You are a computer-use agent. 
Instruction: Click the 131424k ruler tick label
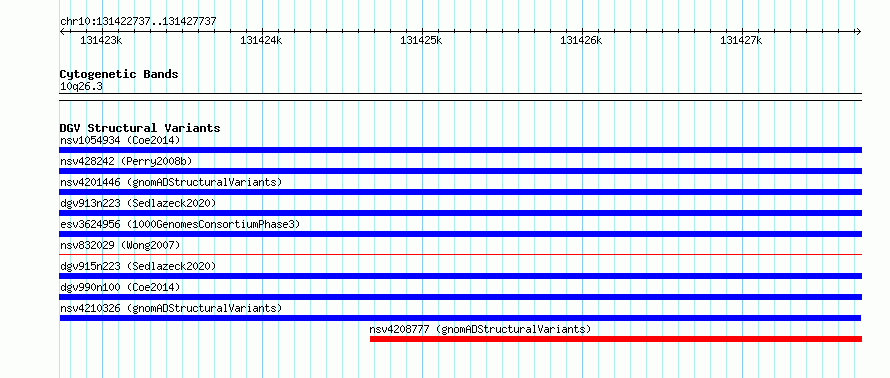click(x=261, y=40)
